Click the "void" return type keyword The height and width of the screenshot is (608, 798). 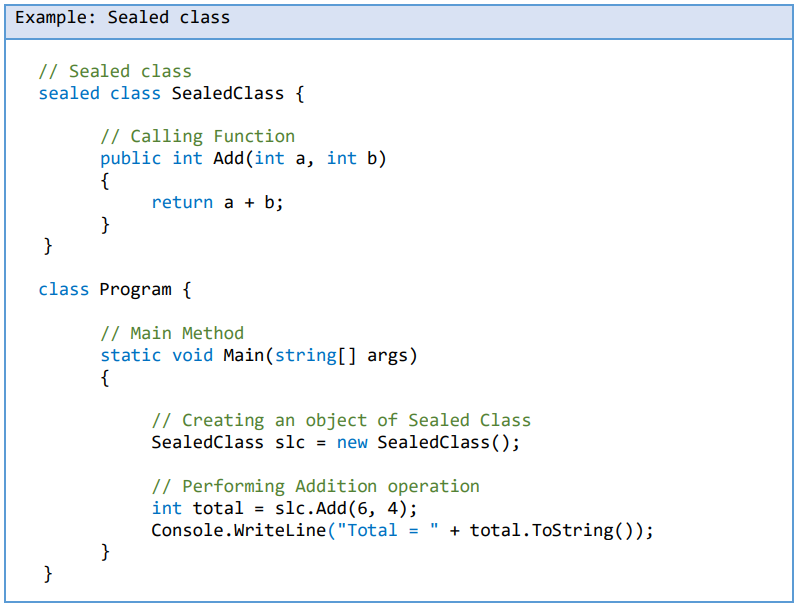[x=192, y=355]
